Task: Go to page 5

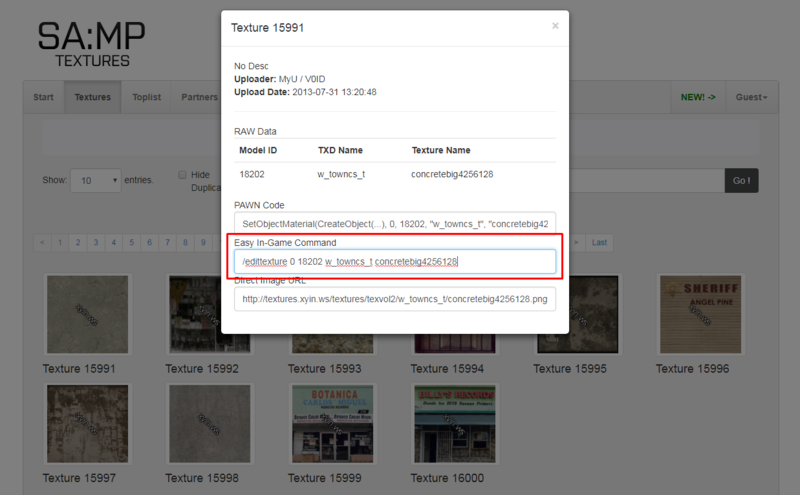Action: click(132, 242)
